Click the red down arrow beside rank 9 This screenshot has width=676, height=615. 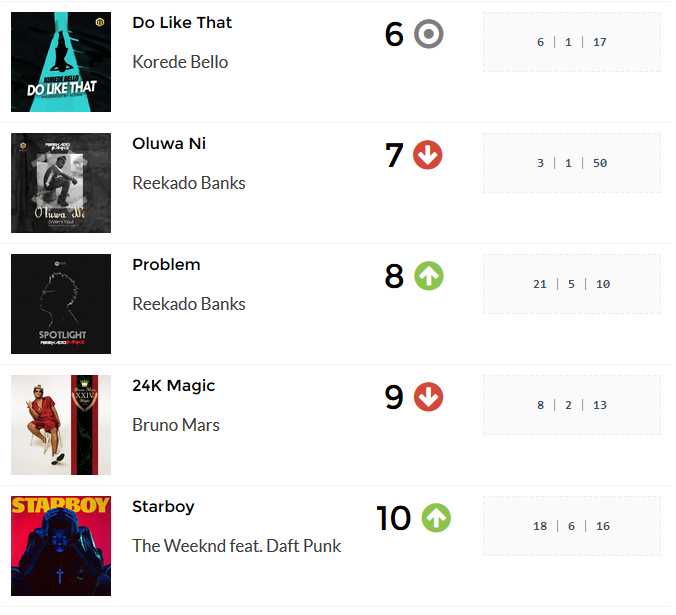429,397
